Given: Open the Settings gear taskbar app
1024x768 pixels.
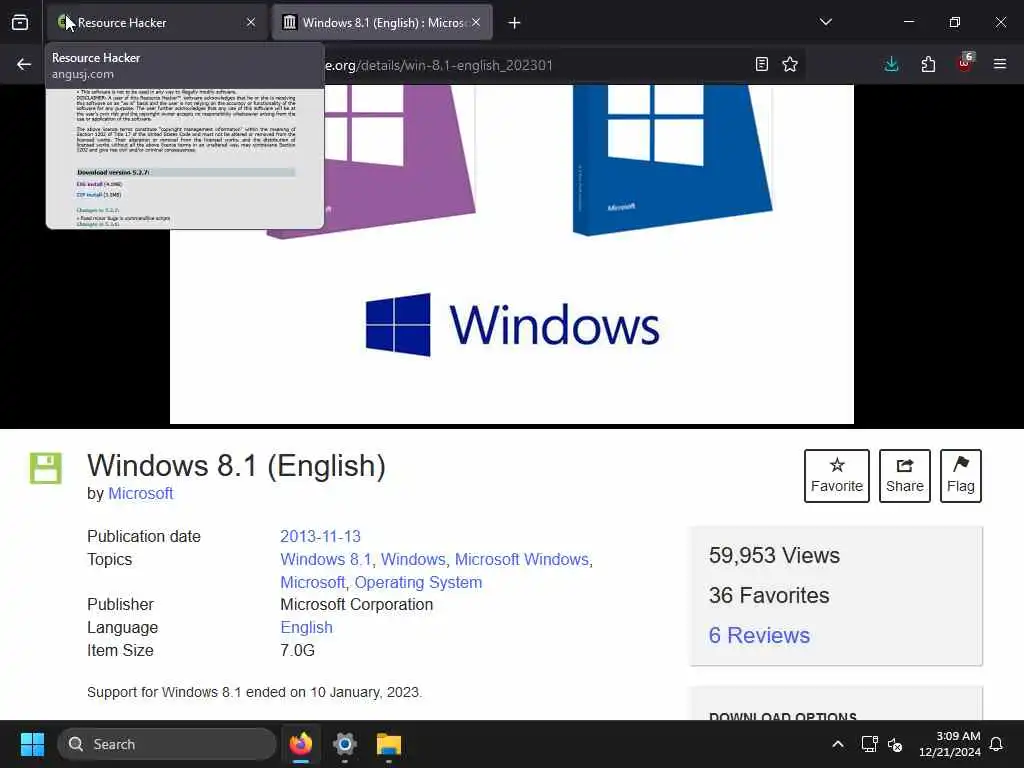Looking at the screenshot, I should point(345,744).
